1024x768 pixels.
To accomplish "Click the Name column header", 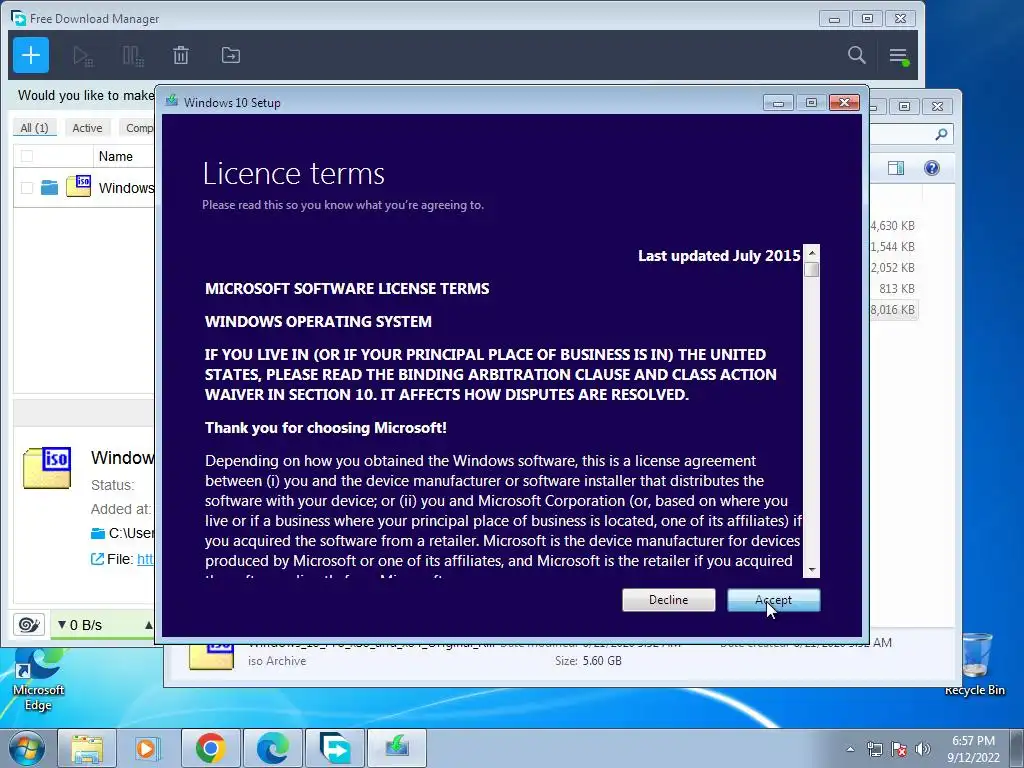I will 116,156.
